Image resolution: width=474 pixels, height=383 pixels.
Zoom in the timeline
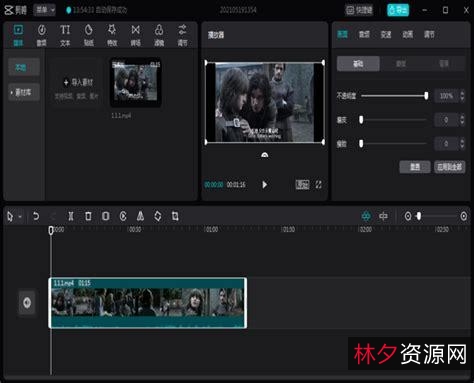(x=464, y=216)
